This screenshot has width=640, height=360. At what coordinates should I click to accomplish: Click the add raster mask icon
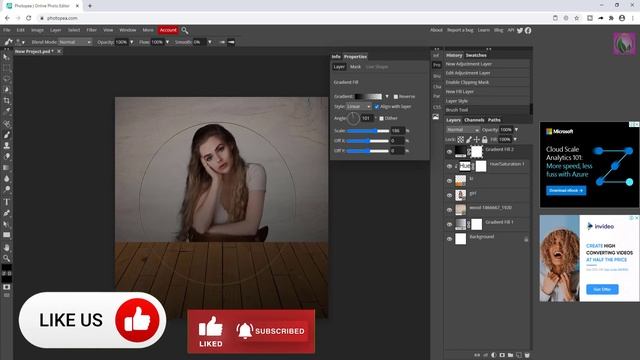coord(502,355)
